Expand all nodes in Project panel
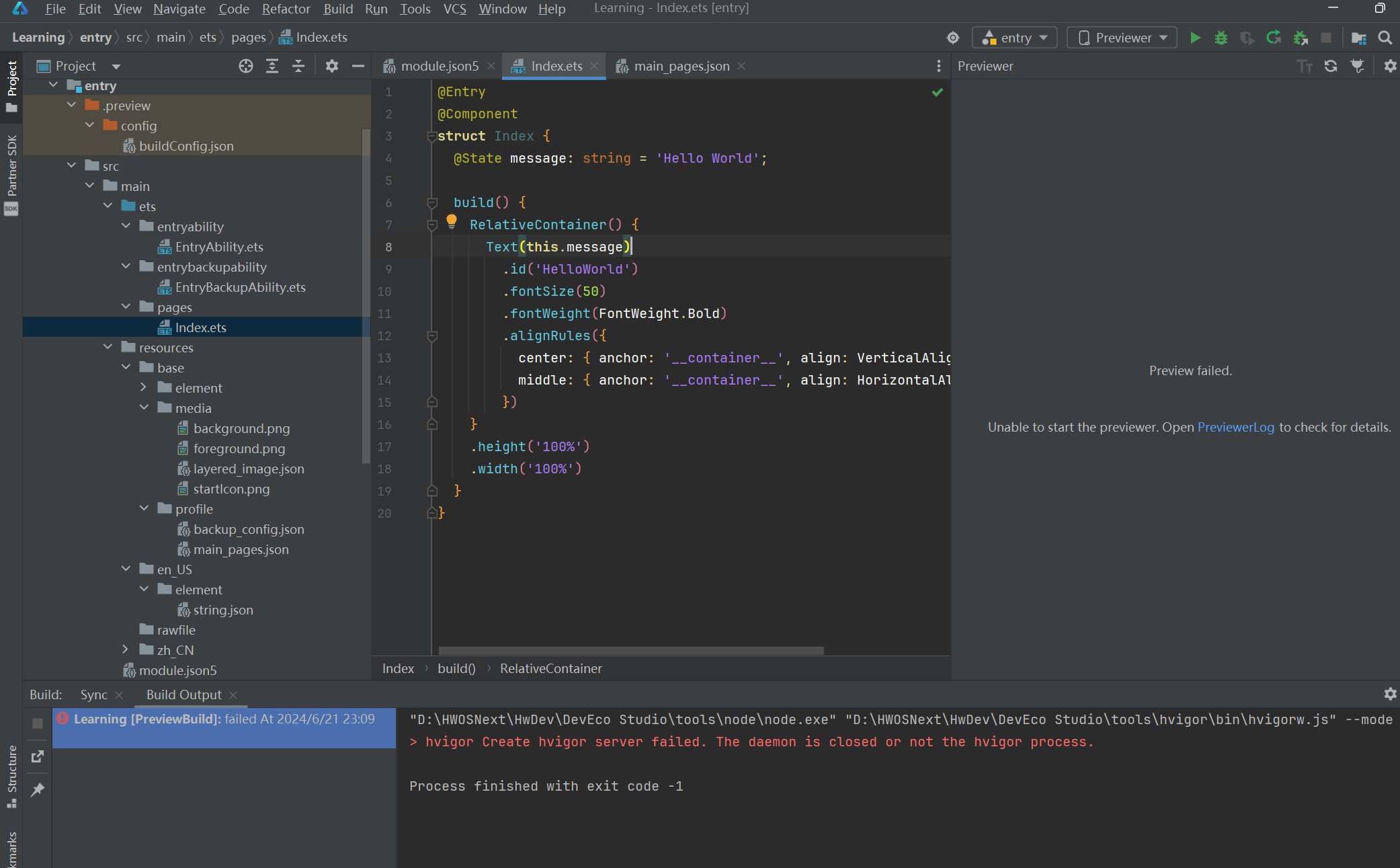Image resolution: width=1400 pixels, height=868 pixels. pos(272,66)
